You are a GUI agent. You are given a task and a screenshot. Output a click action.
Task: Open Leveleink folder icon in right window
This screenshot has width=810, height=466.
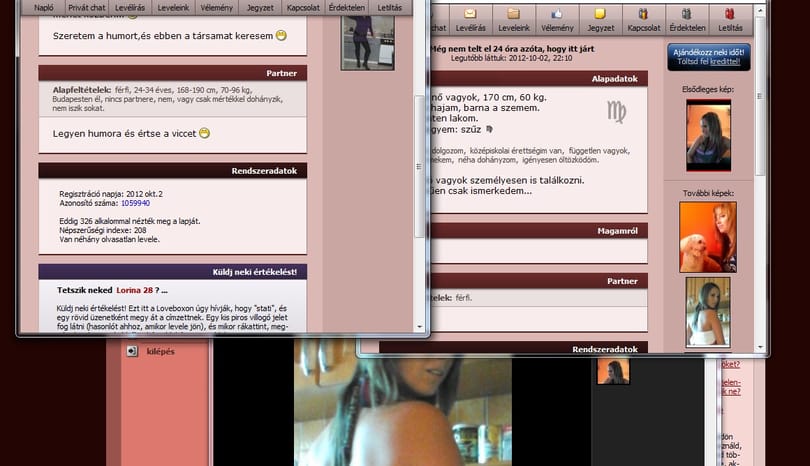coord(513,14)
